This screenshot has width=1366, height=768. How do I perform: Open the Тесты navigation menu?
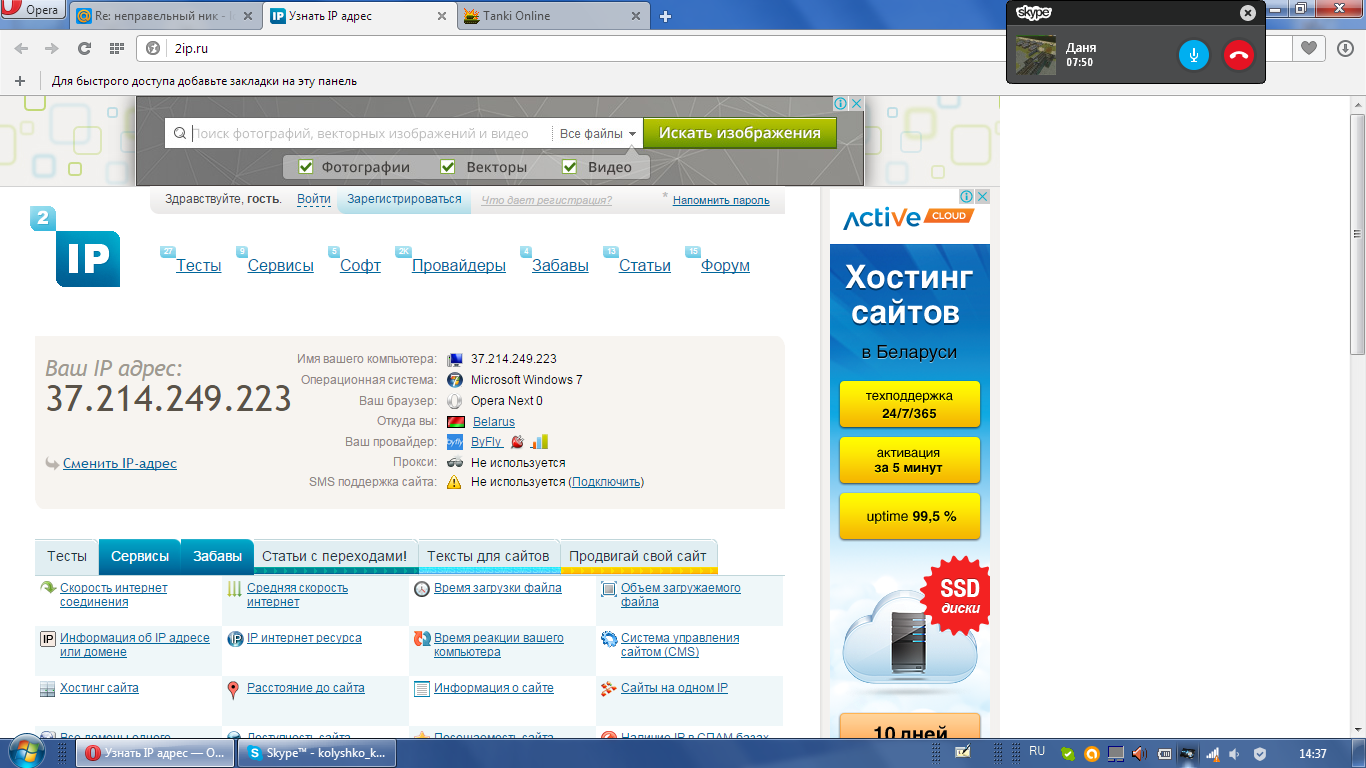[x=199, y=265]
